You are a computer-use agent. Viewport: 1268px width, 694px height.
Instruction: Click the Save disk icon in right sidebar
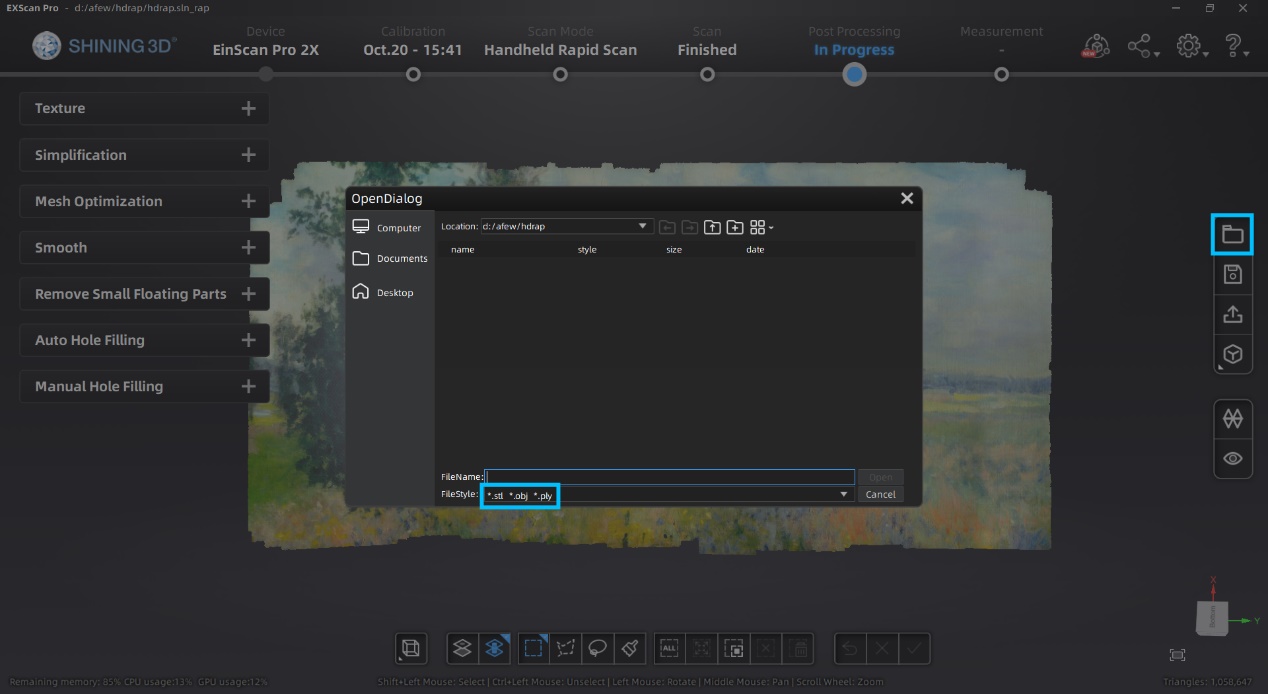1232,275
